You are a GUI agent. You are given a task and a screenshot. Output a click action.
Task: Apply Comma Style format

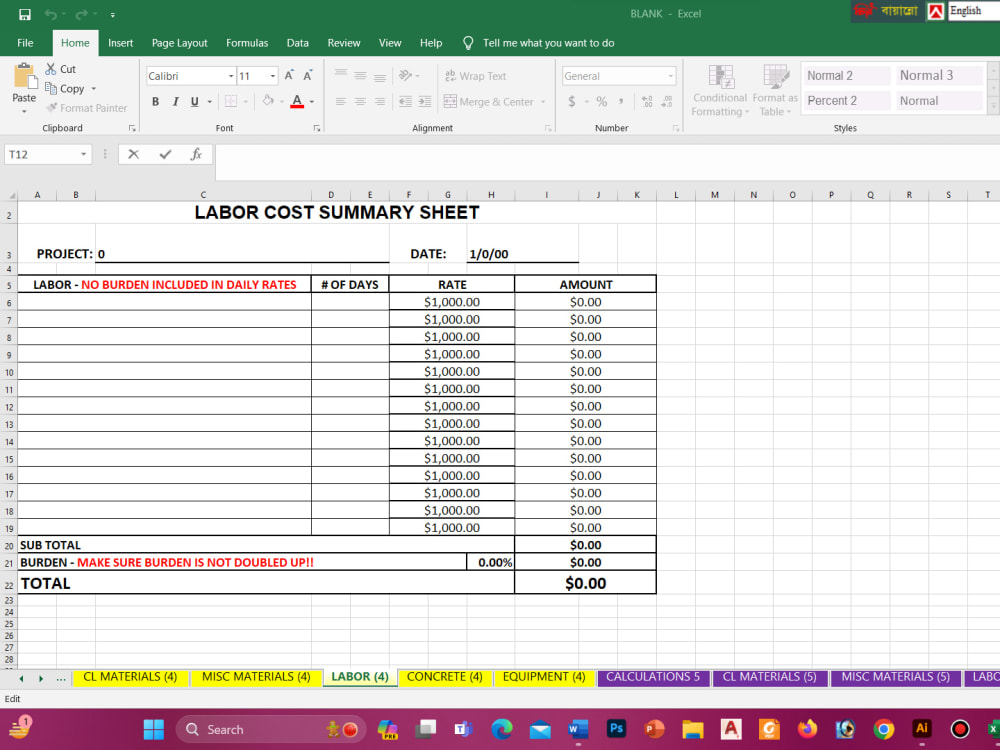click(621, 101)
